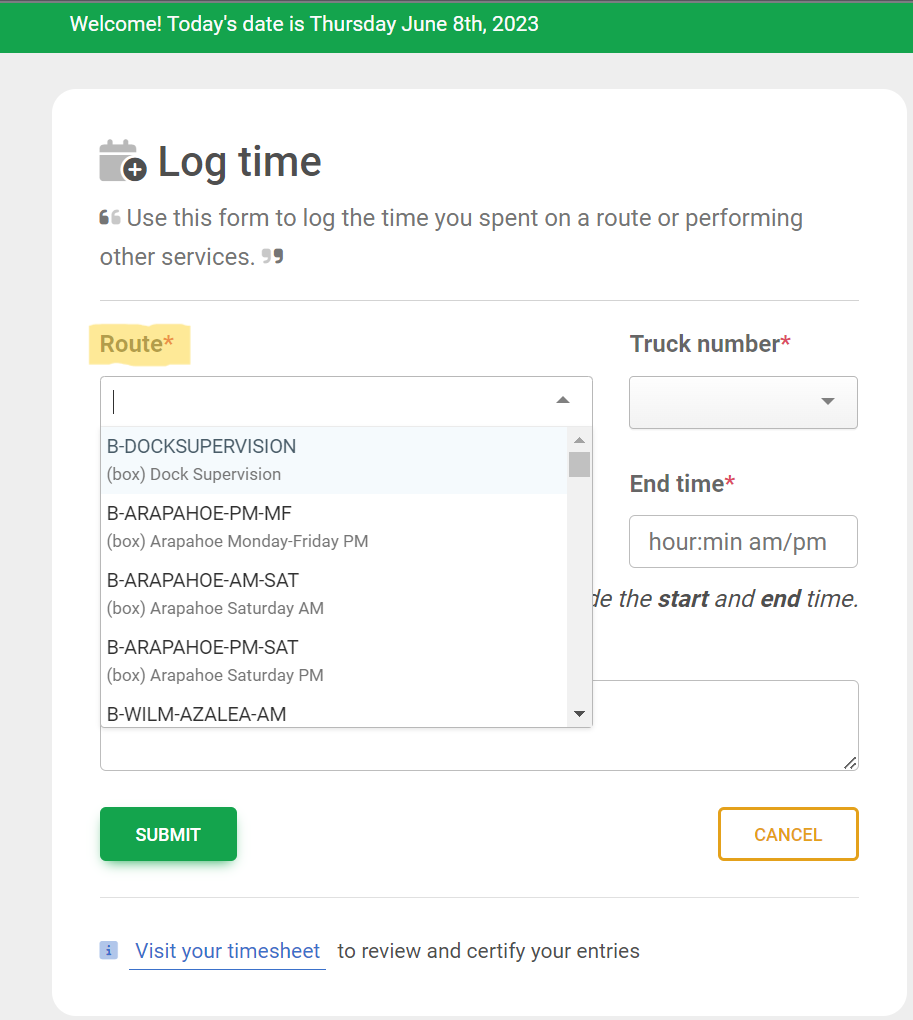Click the End time input field
Image resolution: width=913 pixels, height=1020 pixels.
[743, 542]
